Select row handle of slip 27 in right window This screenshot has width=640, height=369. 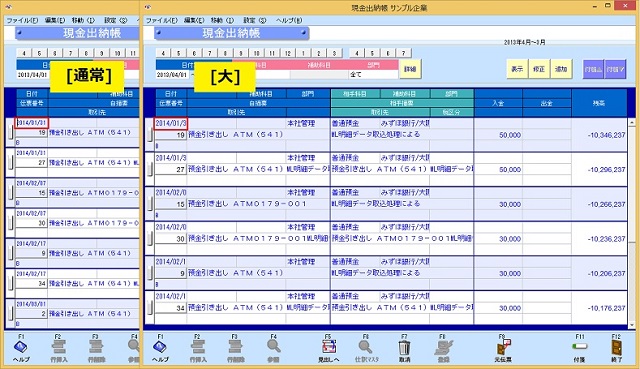pos(150,169)
